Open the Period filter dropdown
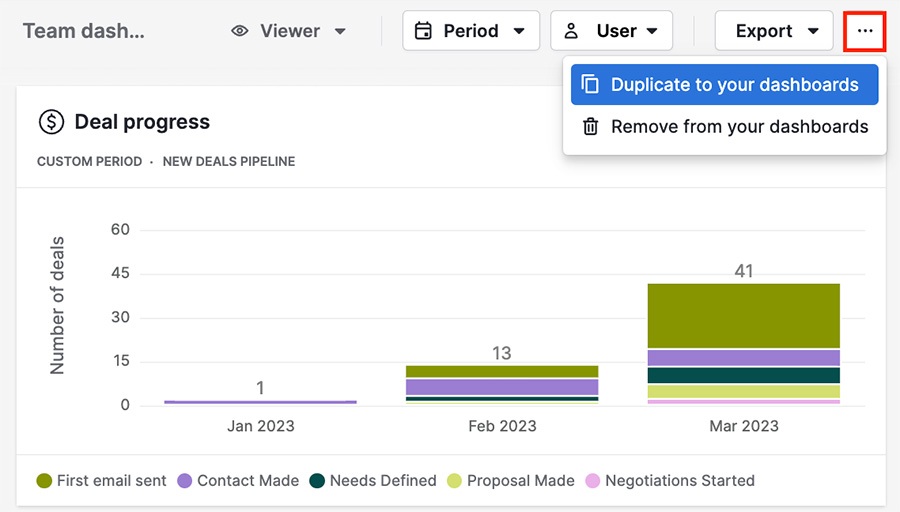900x512 pixels. tap(471, 31)
